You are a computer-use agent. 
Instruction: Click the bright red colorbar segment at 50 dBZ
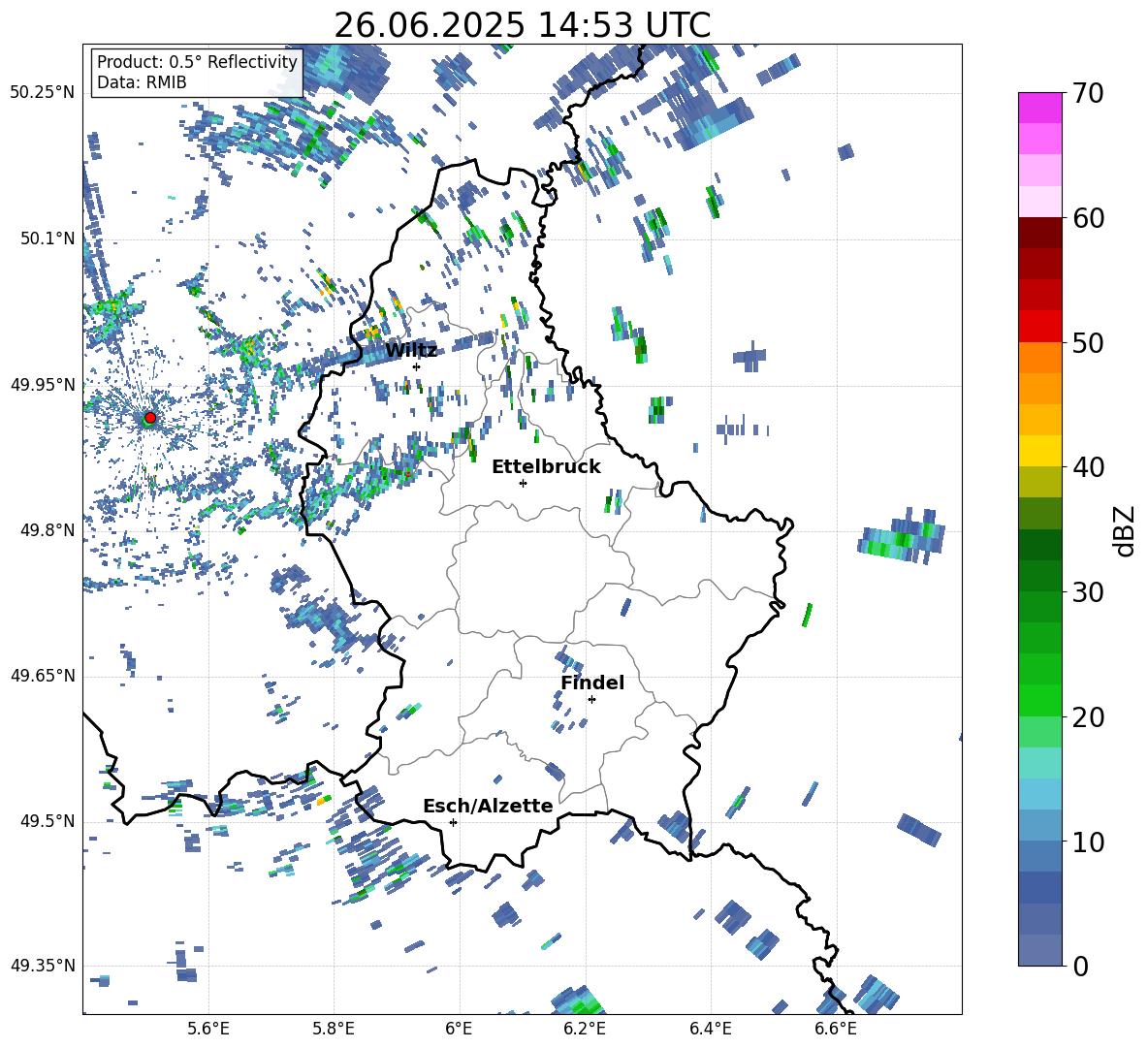(1039, 327)
